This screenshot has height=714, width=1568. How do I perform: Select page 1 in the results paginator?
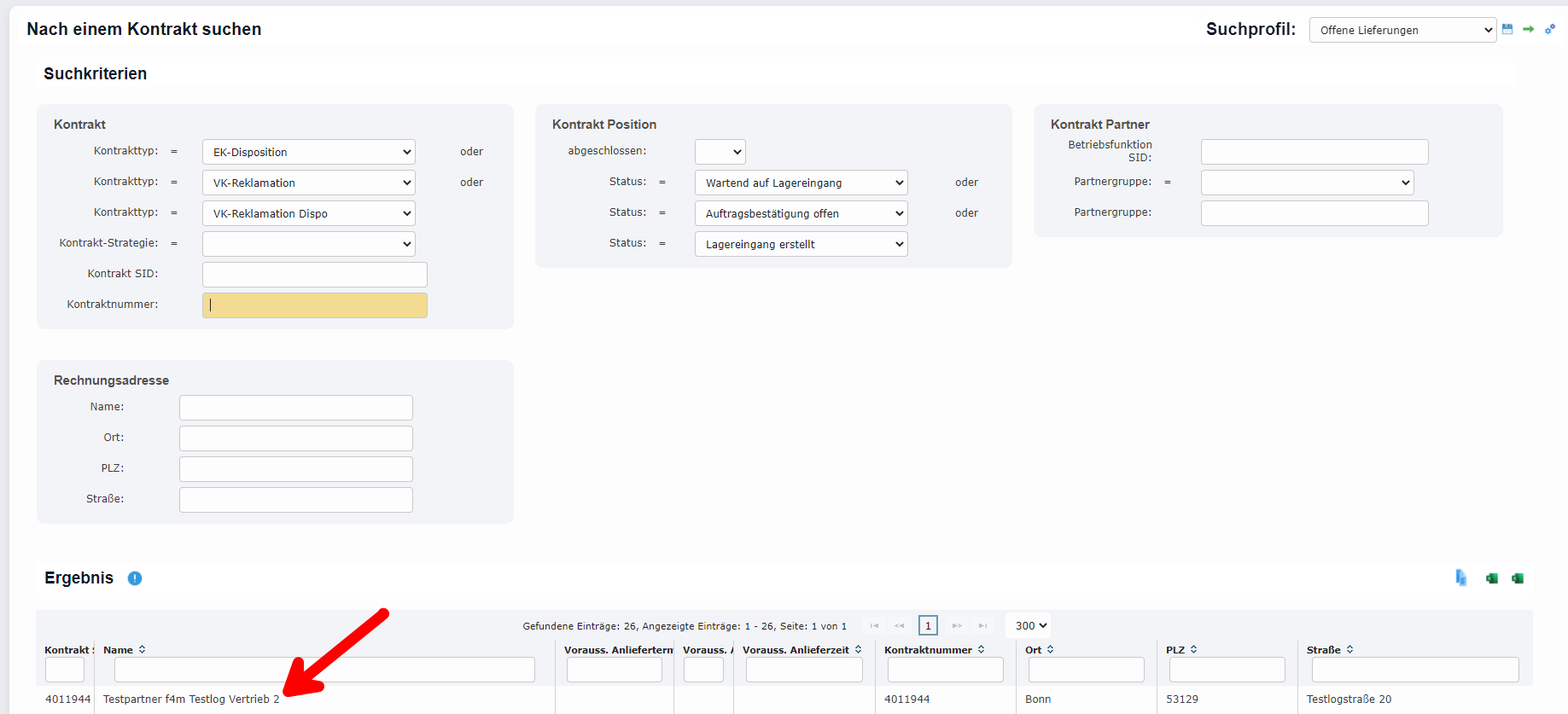coord(928,625)
